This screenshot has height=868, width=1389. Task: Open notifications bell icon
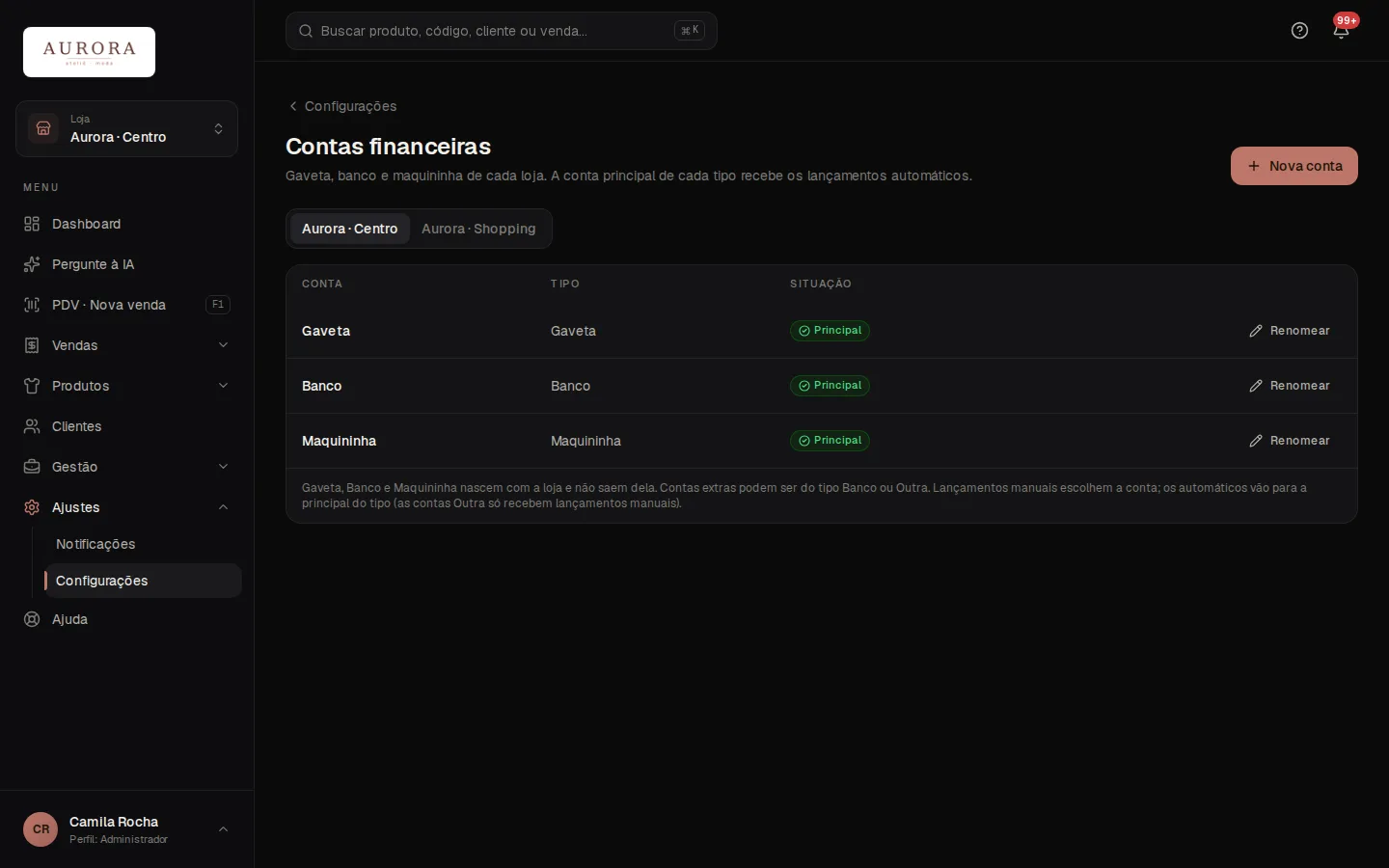pos(1341,31)
